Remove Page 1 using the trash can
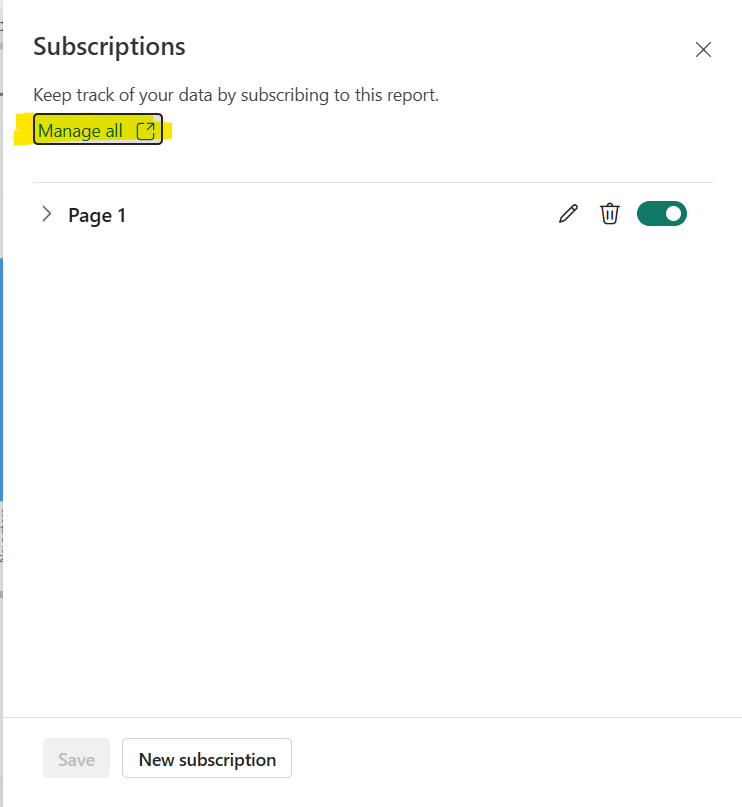Viewport: 742px width, 807px height. click(x=609, y=214)
